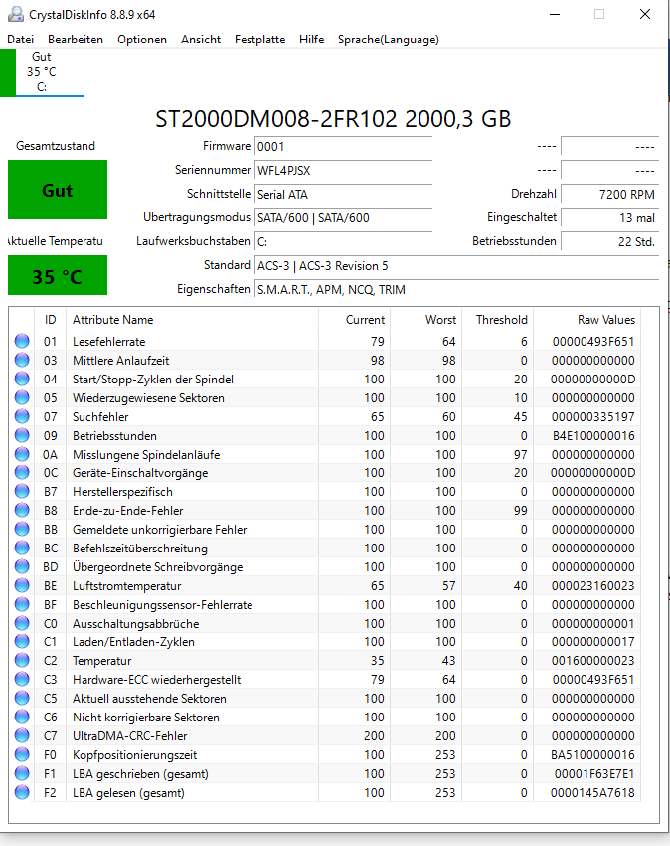Click status orb for Beschleunigungssensor-Fehlerrate
The width and height of the screenshot is (670, 846).
point(22,604)
